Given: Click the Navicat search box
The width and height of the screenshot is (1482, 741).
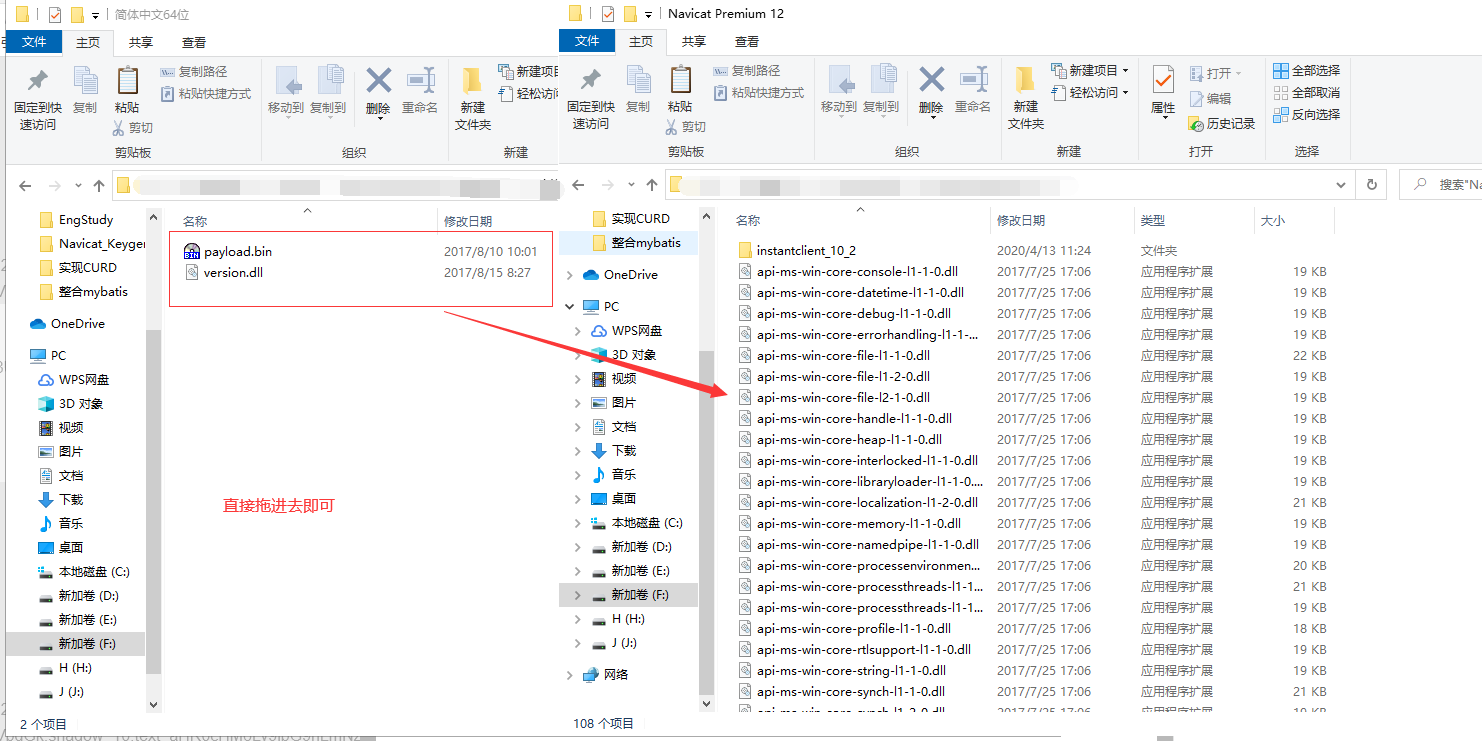Looking at the screenshot, I should 1441,185.
